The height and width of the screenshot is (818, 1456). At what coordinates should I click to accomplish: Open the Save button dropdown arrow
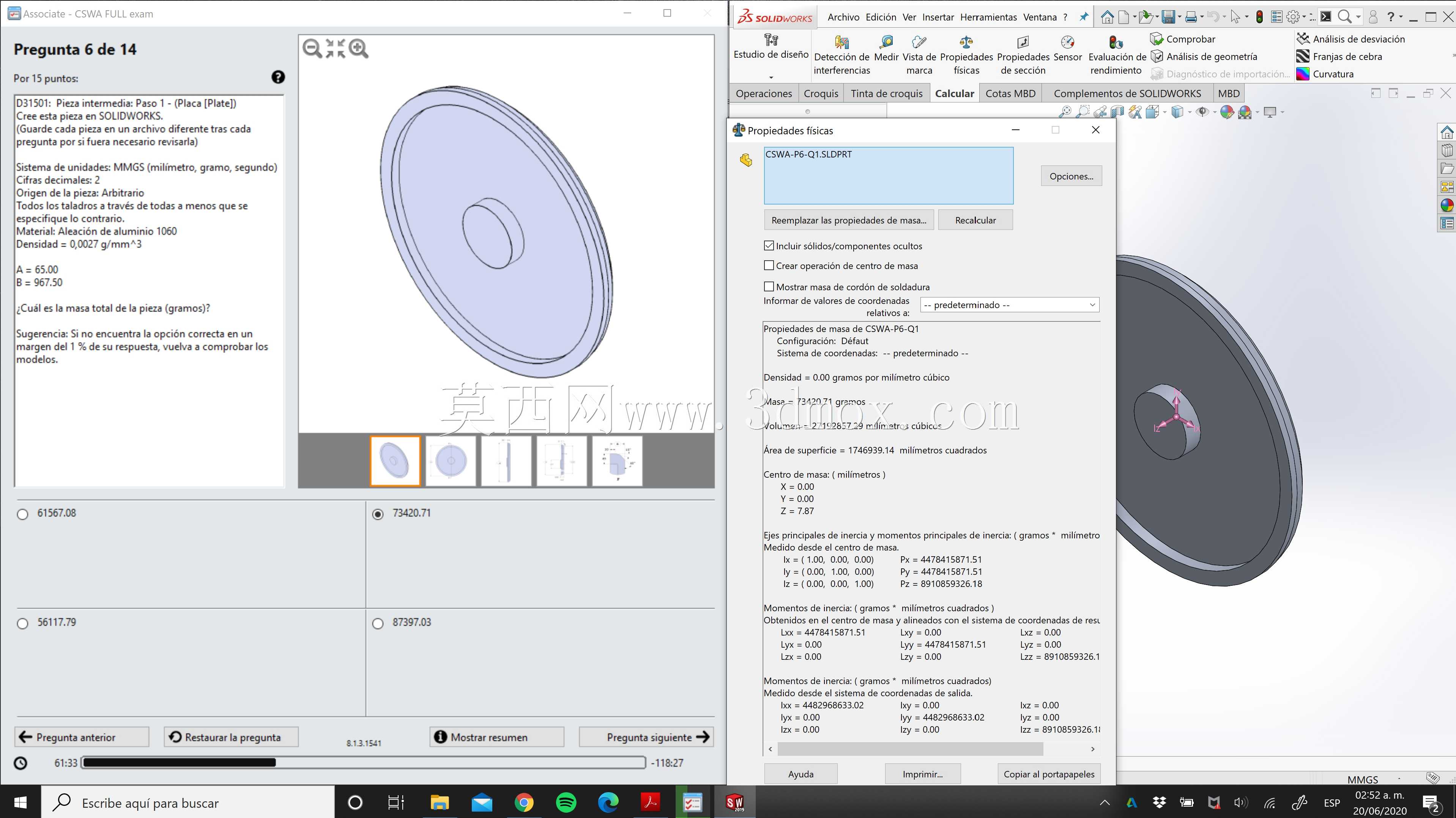1179,17
